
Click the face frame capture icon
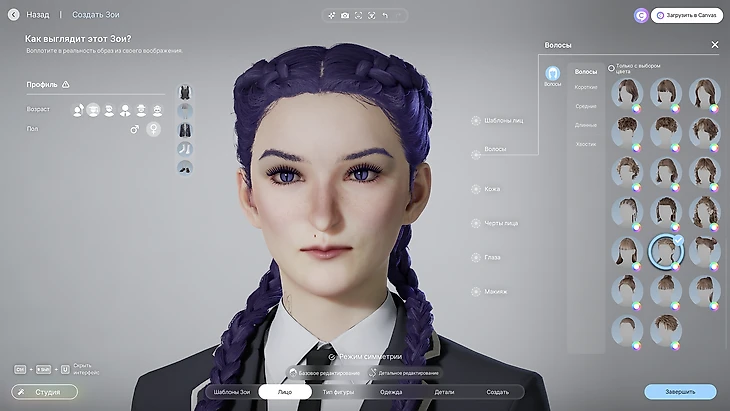pos(358,15)
